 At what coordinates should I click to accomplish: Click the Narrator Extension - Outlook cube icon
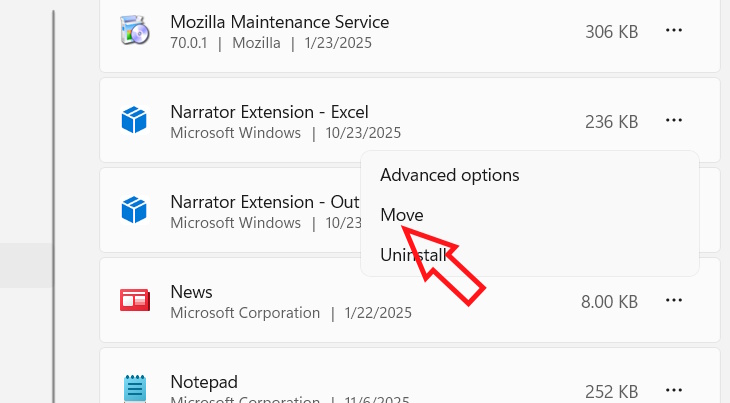coord(134,210)
